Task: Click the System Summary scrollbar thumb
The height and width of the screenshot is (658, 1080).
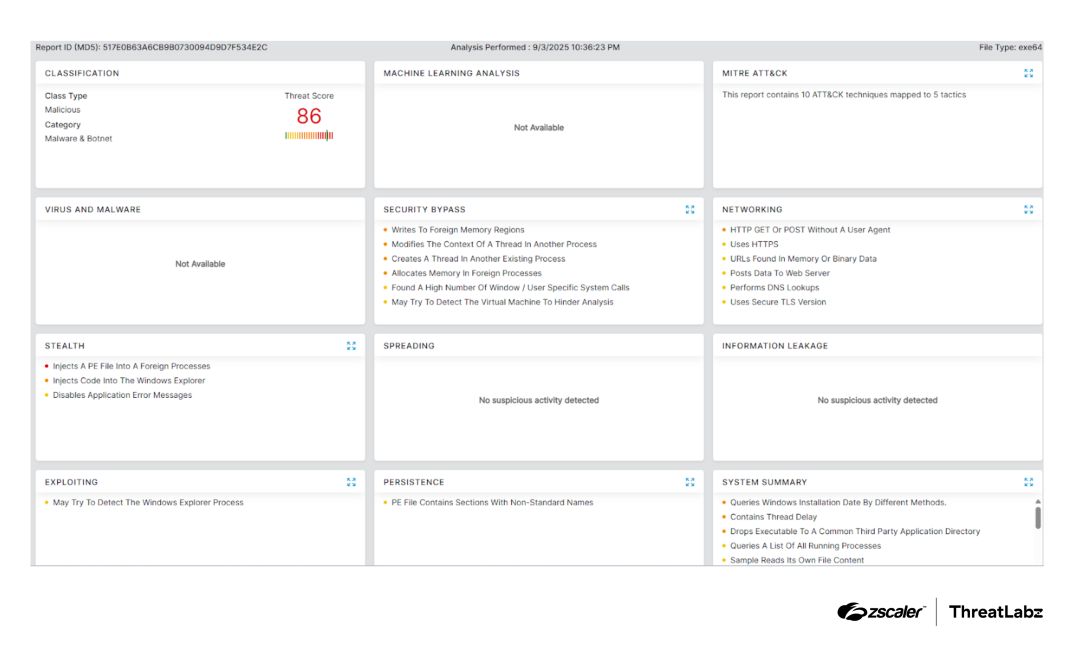Action: (1037, 517)
